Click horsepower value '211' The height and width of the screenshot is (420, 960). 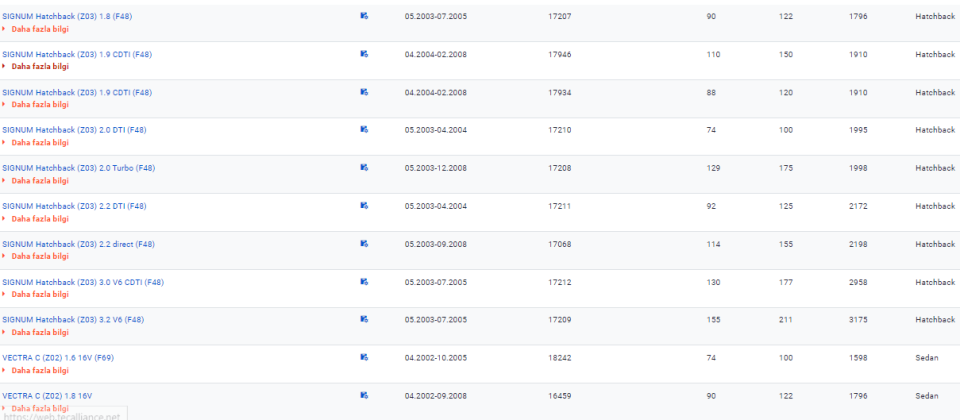(x=786, y=320)
